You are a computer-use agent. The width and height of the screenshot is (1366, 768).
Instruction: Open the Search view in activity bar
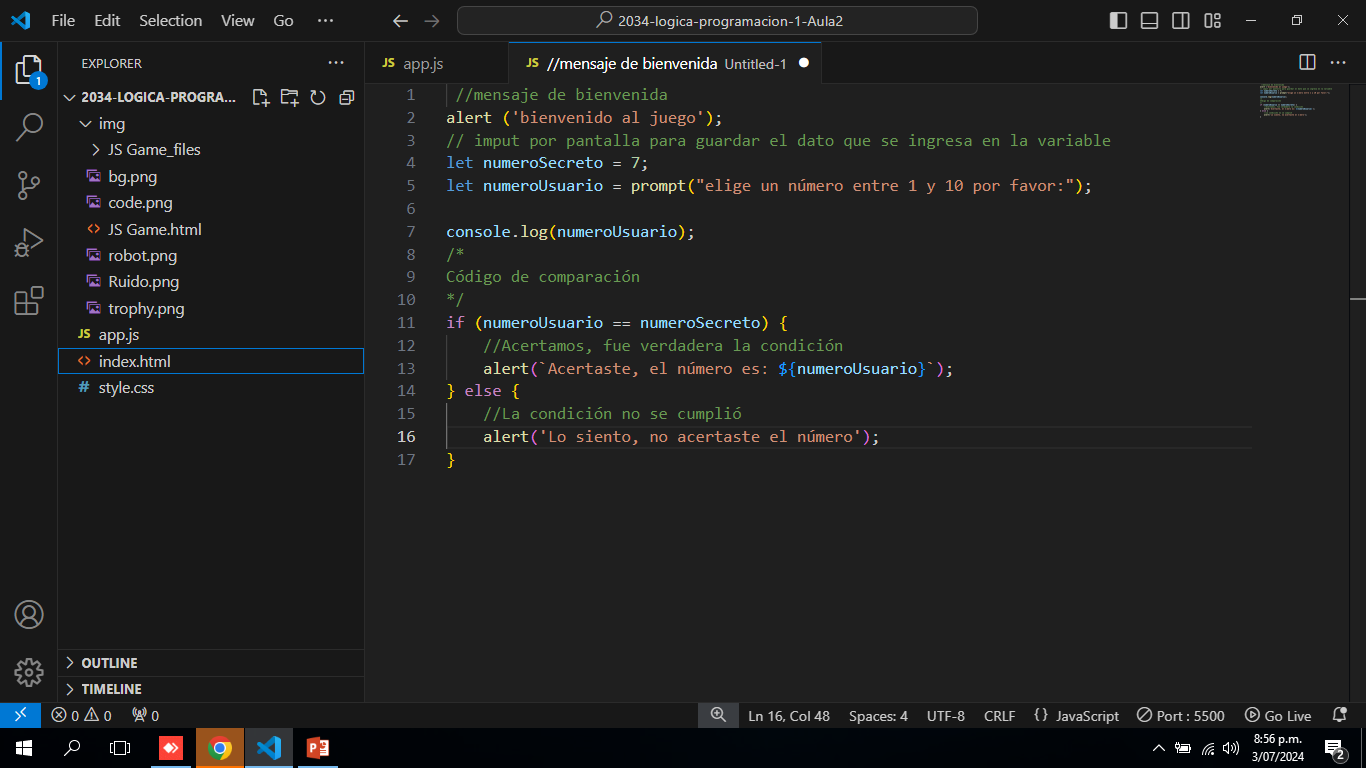point(29,127)
